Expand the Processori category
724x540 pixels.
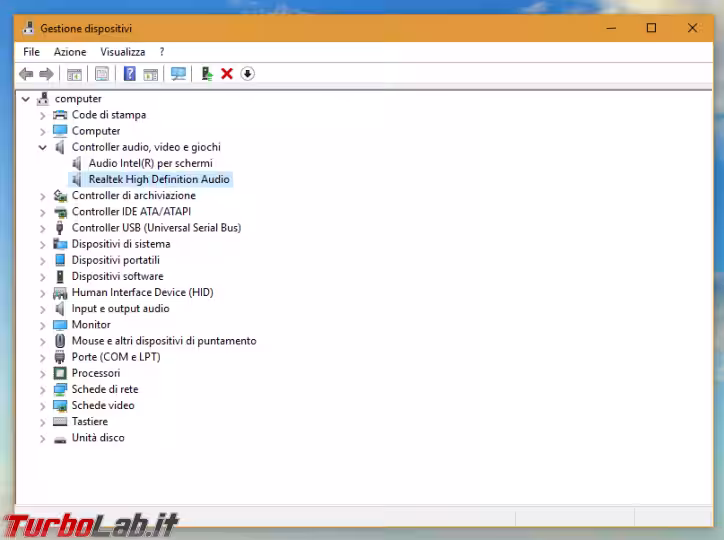[x=42, y=374]
